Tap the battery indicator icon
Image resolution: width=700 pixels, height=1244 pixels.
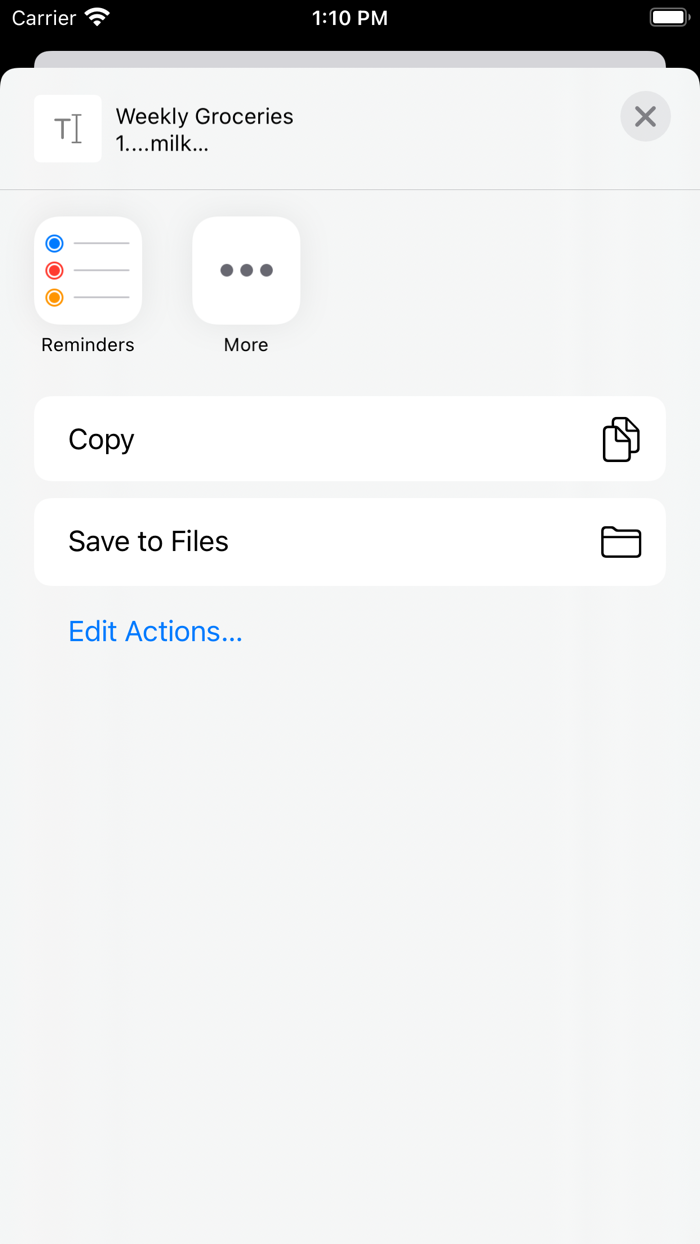[x=668, y=16]
